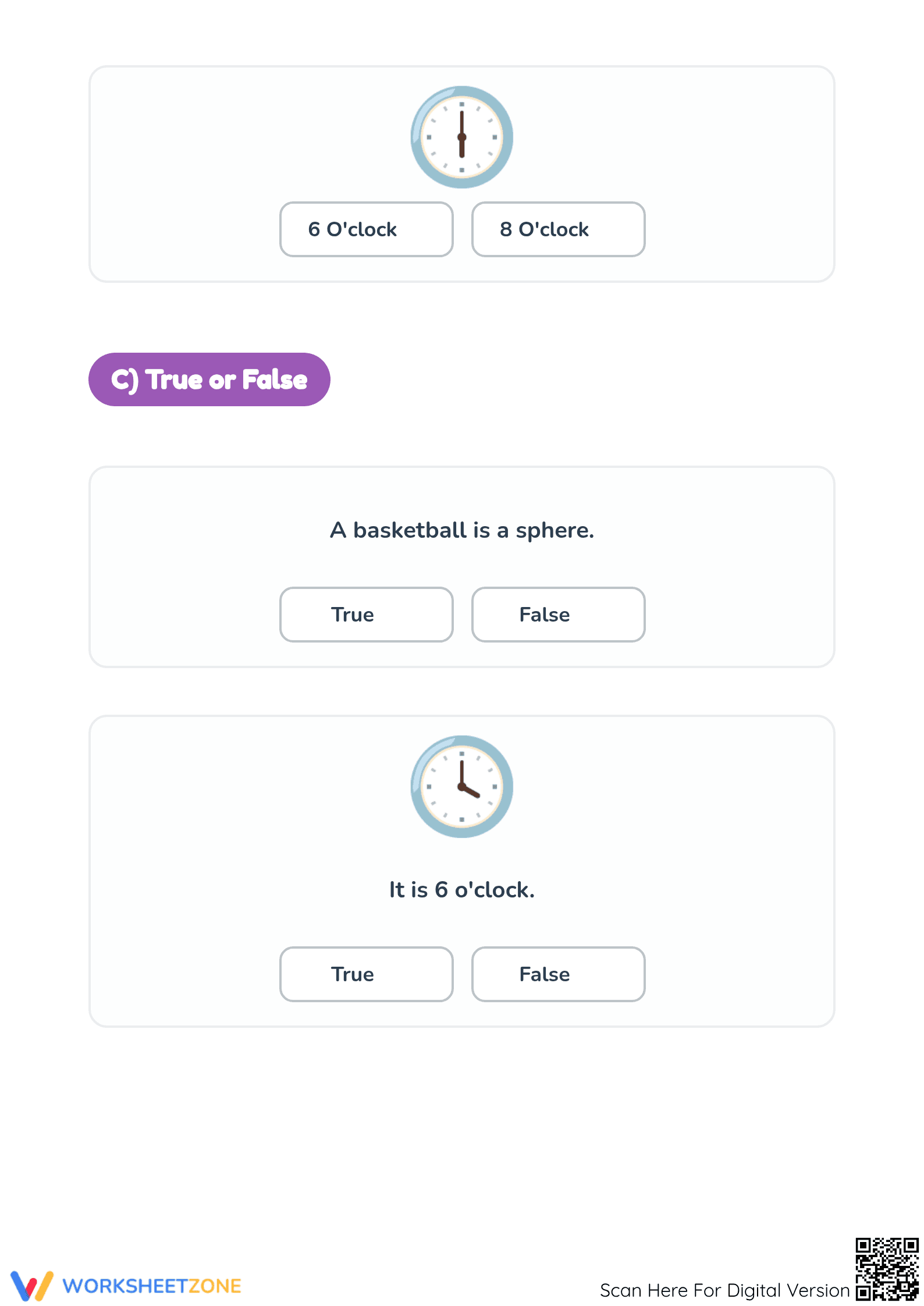Click the clock showing four o'clock
The height and width of the screenshot is (1306, 924).
coord(462,787)
